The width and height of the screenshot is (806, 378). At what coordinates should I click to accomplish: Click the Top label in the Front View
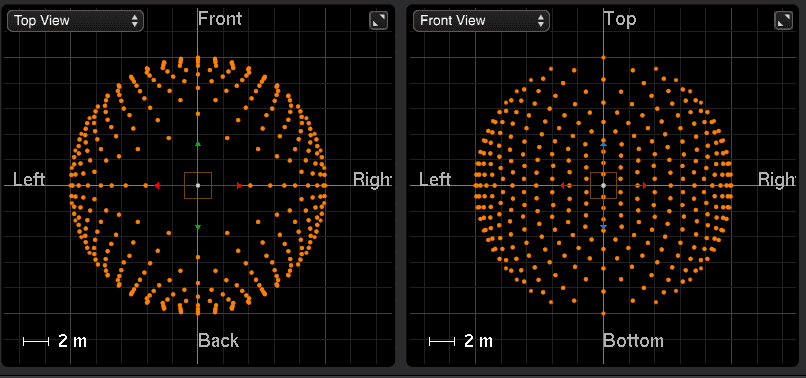(x=620, y=19)
